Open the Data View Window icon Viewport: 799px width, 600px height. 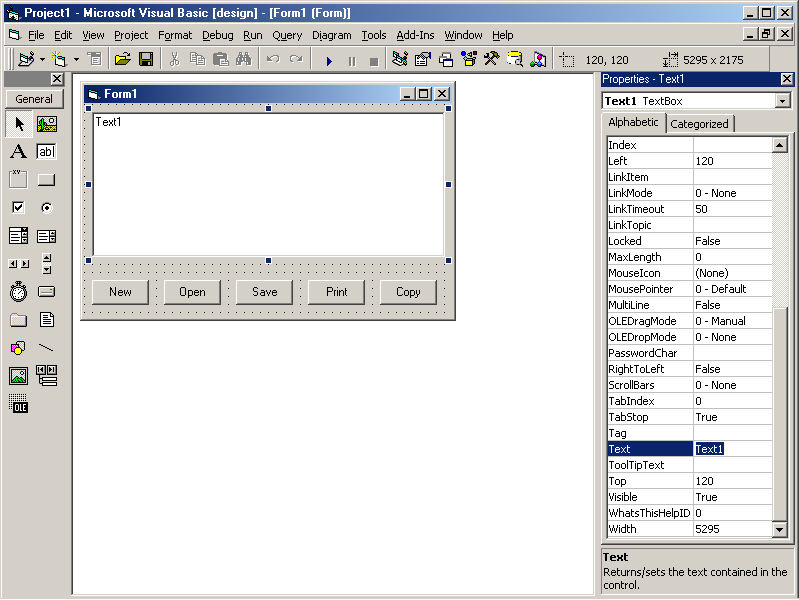(515, 60)
